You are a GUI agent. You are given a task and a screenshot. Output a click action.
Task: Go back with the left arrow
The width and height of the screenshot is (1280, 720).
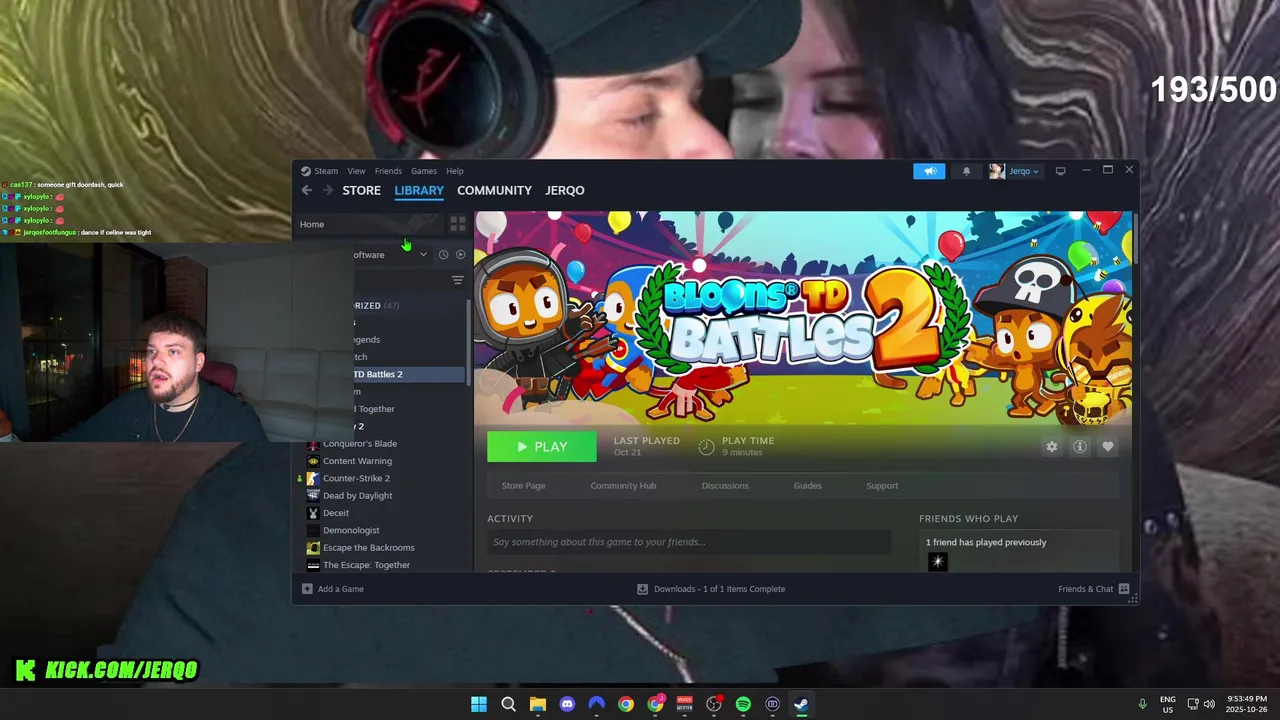(x=307, y=190)
